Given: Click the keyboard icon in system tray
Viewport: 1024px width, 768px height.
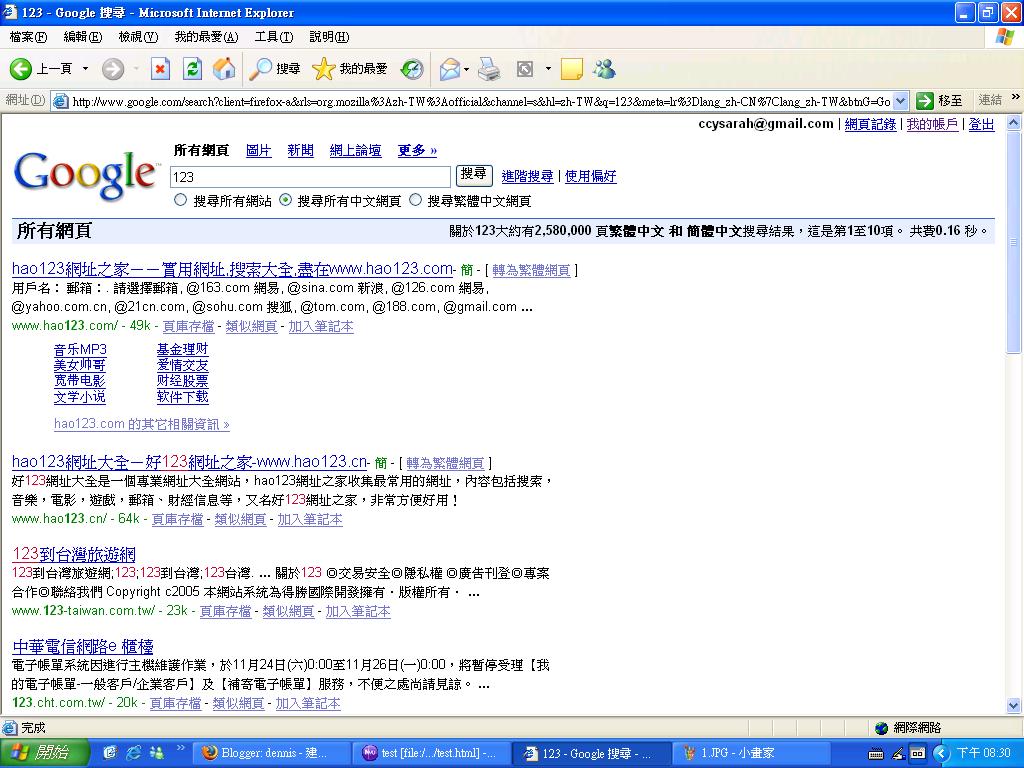Looking at the screenshot, I should click(x=876, y=754).
